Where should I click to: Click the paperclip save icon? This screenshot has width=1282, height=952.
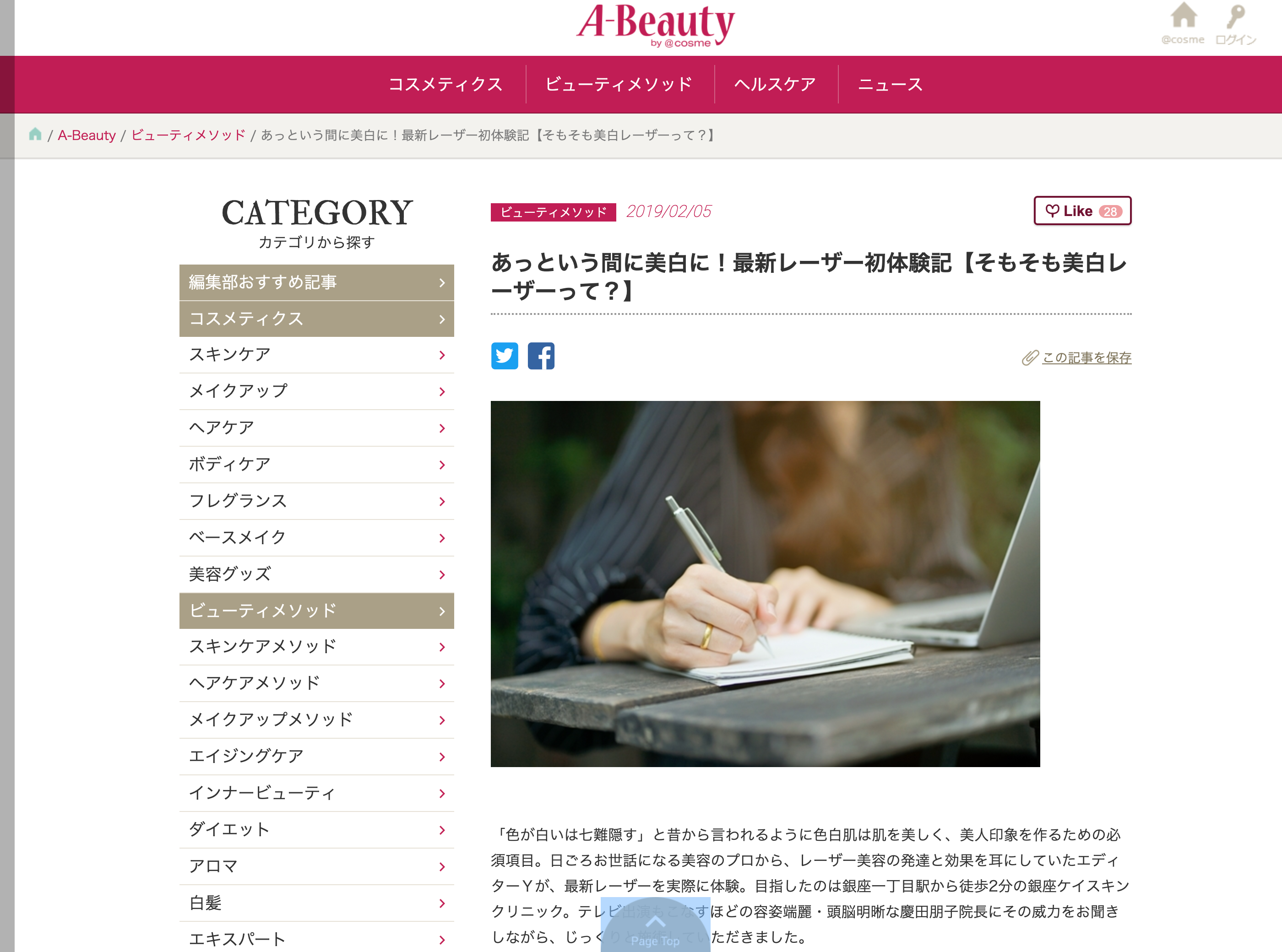1030,358
